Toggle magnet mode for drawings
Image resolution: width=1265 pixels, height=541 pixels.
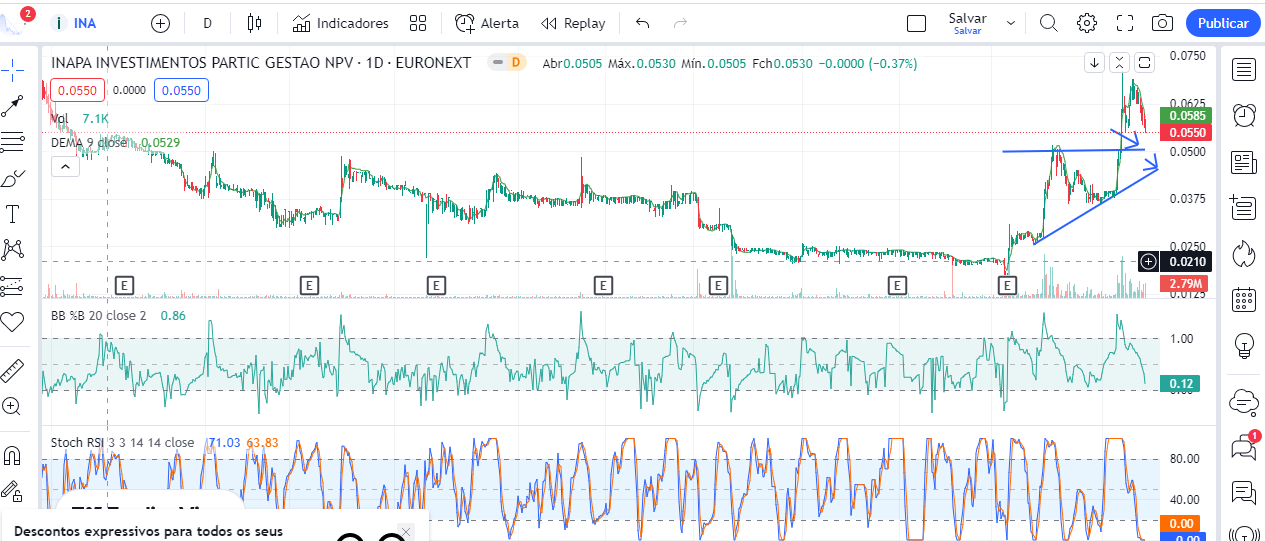click(x=12, y=455)
